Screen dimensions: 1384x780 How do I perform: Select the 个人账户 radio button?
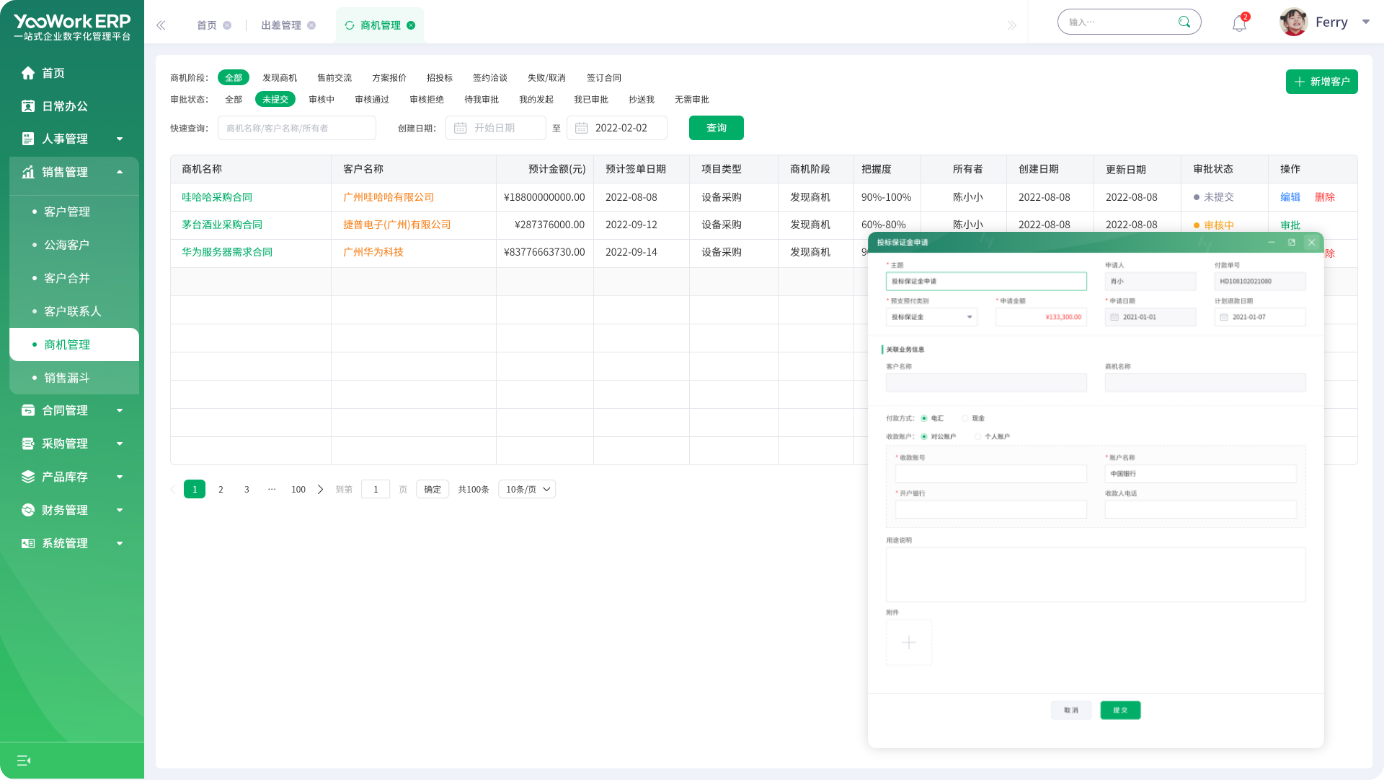(x=979, y=436)
